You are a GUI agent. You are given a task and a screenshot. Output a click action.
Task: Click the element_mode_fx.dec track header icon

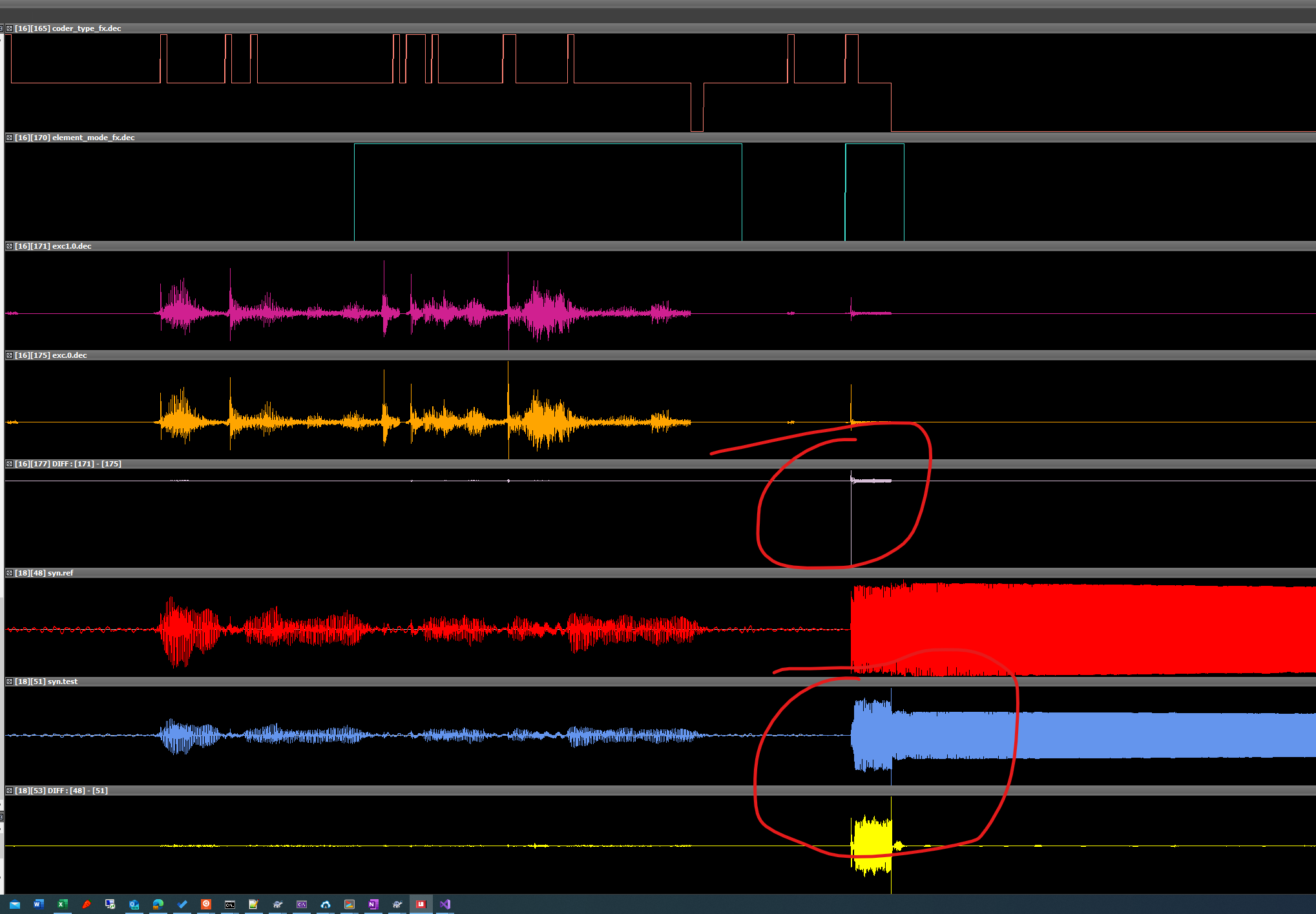[9, 138]
